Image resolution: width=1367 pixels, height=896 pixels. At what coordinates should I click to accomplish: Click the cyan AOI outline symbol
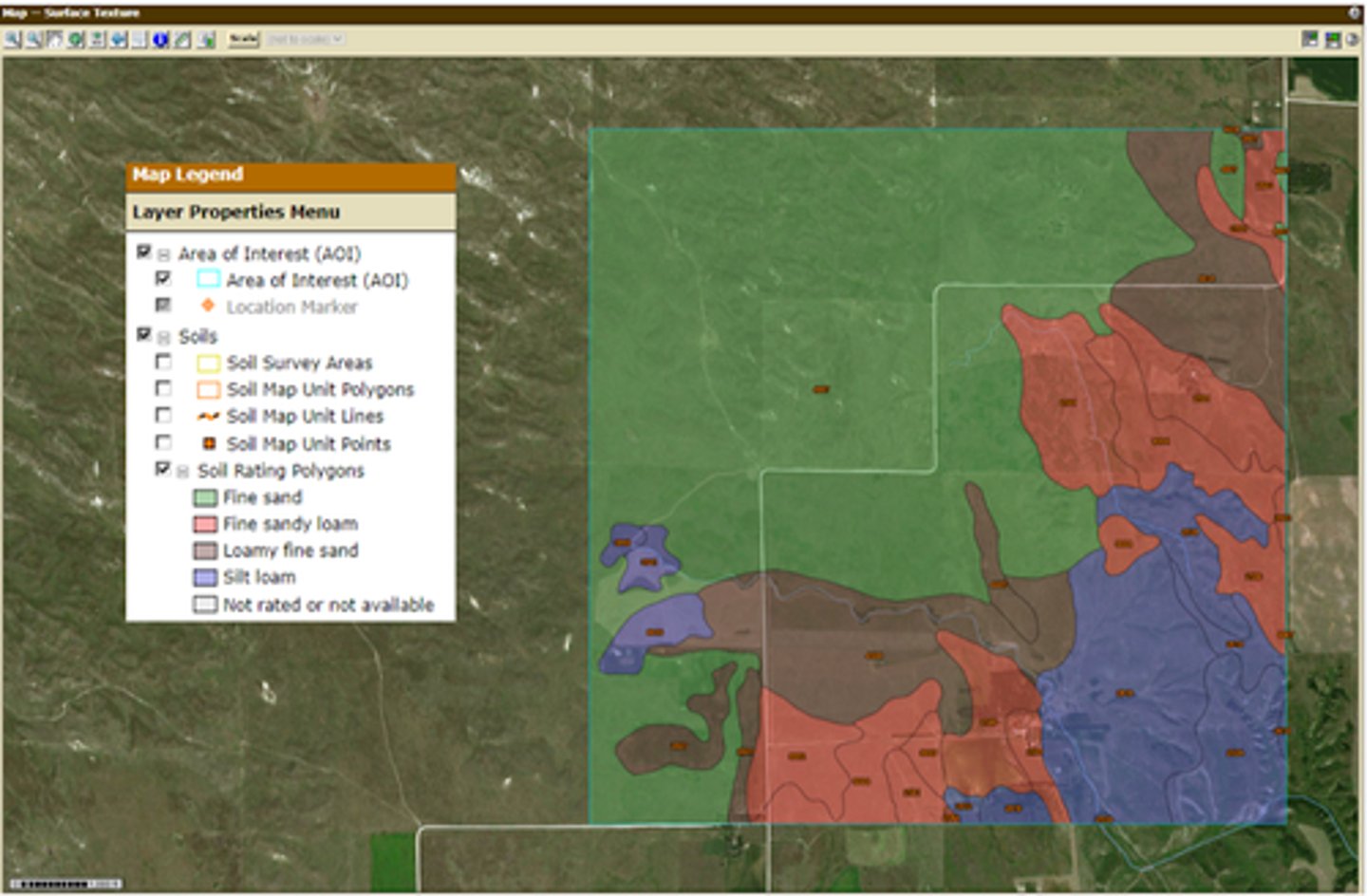pyautogui.click(x=208, y=279)
